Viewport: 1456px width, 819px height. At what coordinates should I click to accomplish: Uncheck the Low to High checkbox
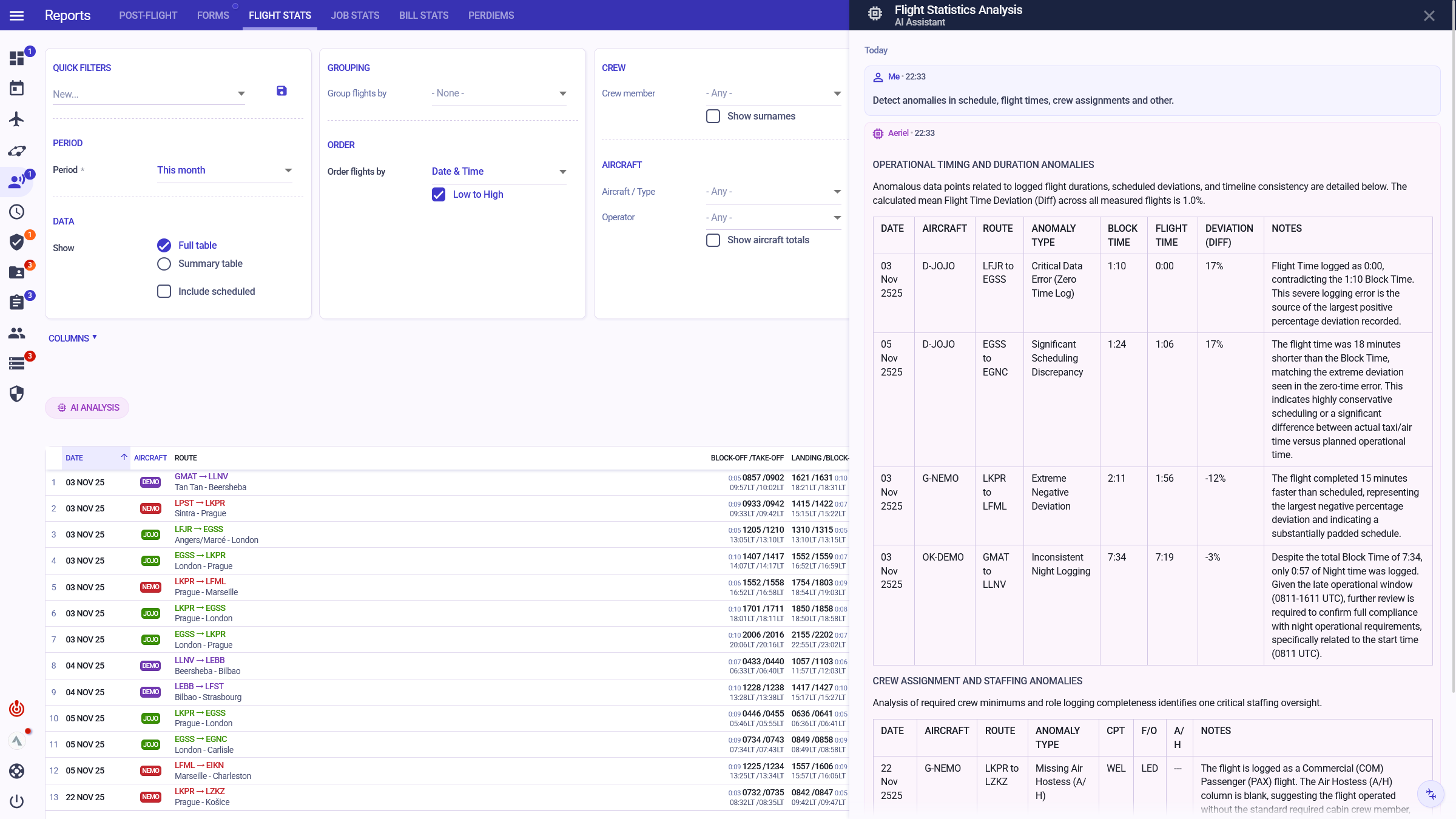tap(439, 194)
